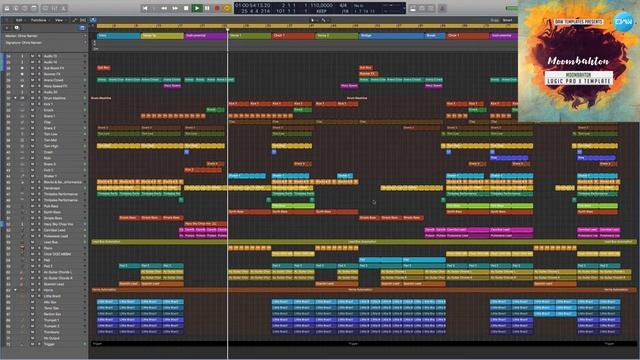
Task: Start playback with the green Play button
Action: 197,8
